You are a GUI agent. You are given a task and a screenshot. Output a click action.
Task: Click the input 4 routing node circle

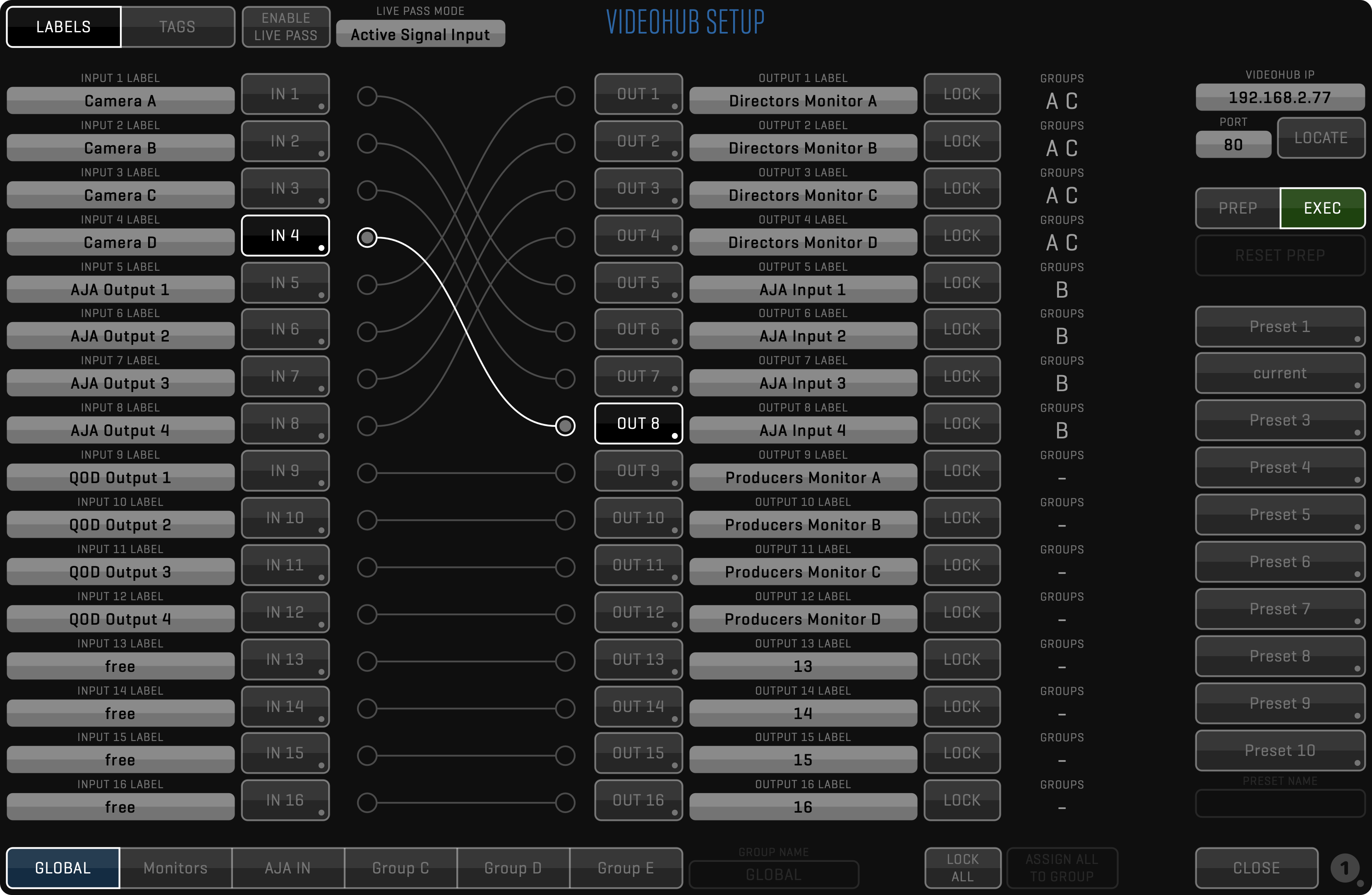point(367,237)
